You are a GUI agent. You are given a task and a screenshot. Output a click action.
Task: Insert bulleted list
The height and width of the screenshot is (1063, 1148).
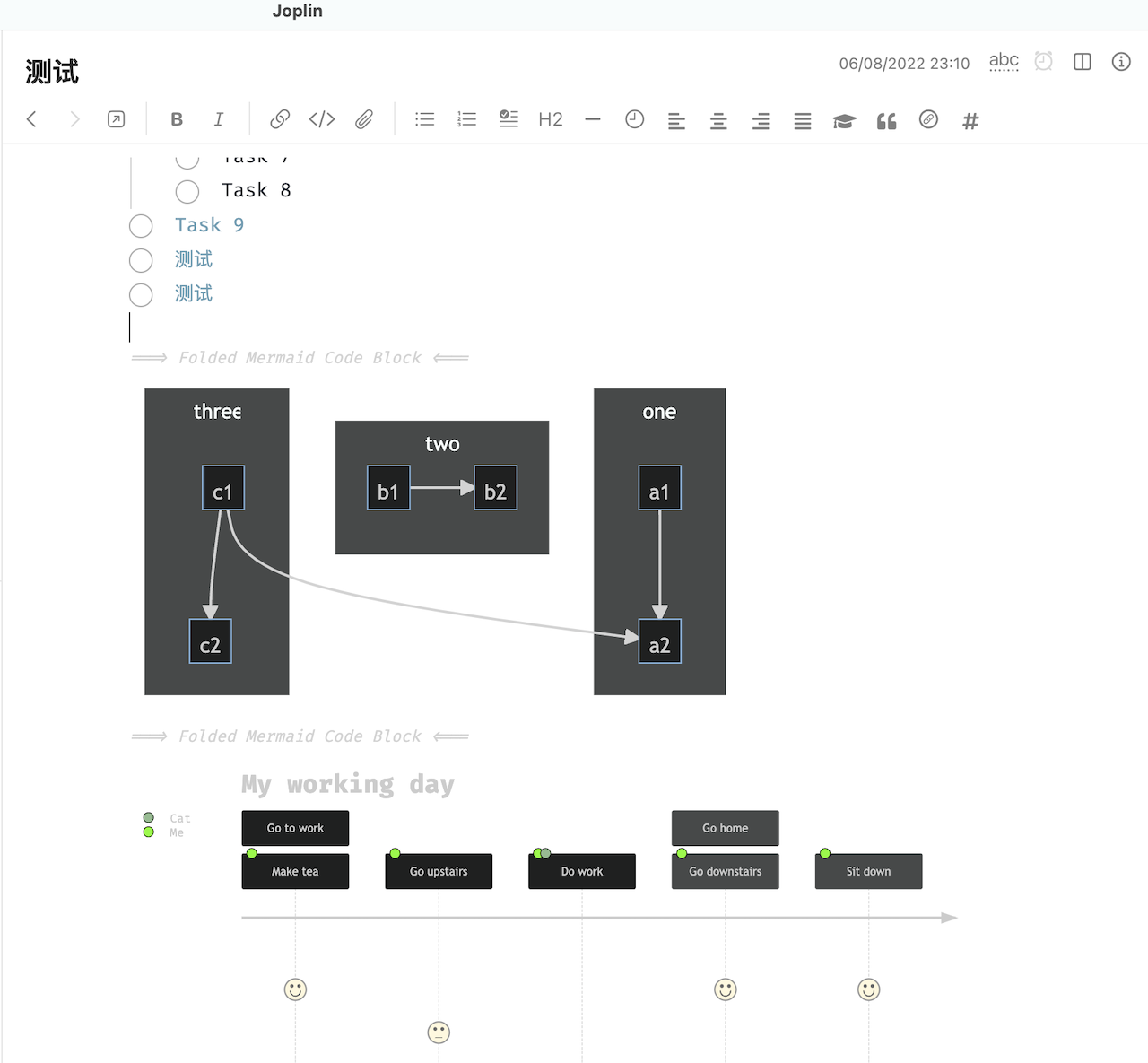point(425,119)
